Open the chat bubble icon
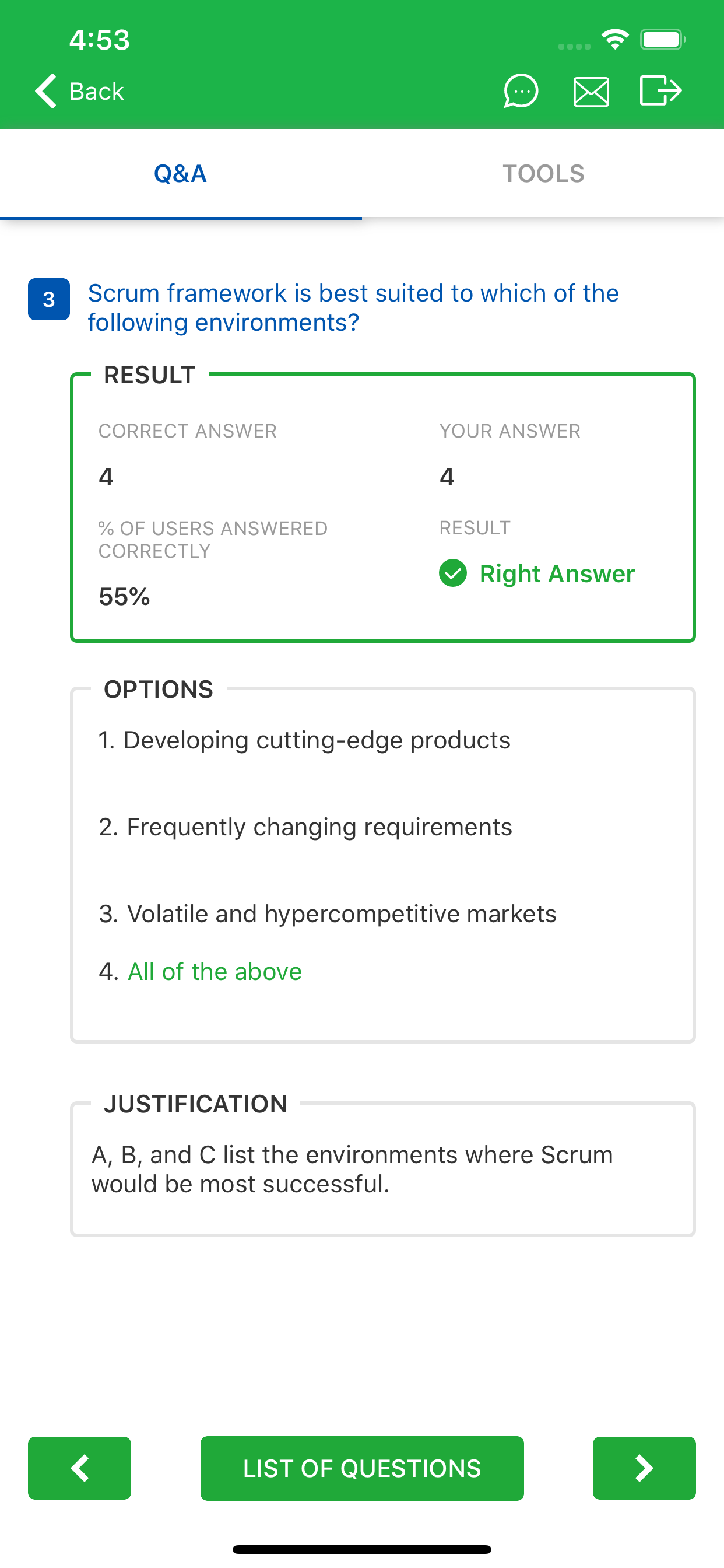Viewport: 724px width, 1568px height. tap(520, 92)
